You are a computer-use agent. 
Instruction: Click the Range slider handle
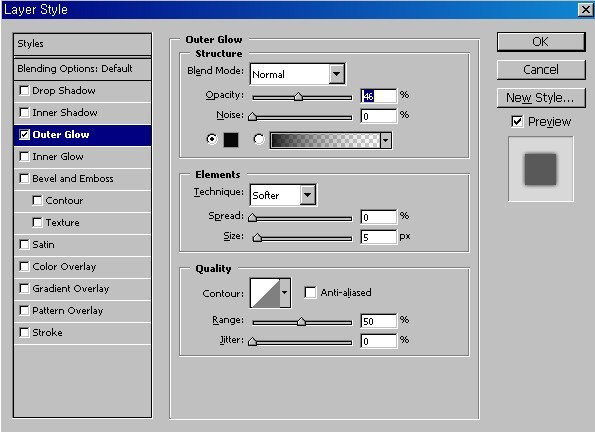pyautogui.click(x=301, y=322)
